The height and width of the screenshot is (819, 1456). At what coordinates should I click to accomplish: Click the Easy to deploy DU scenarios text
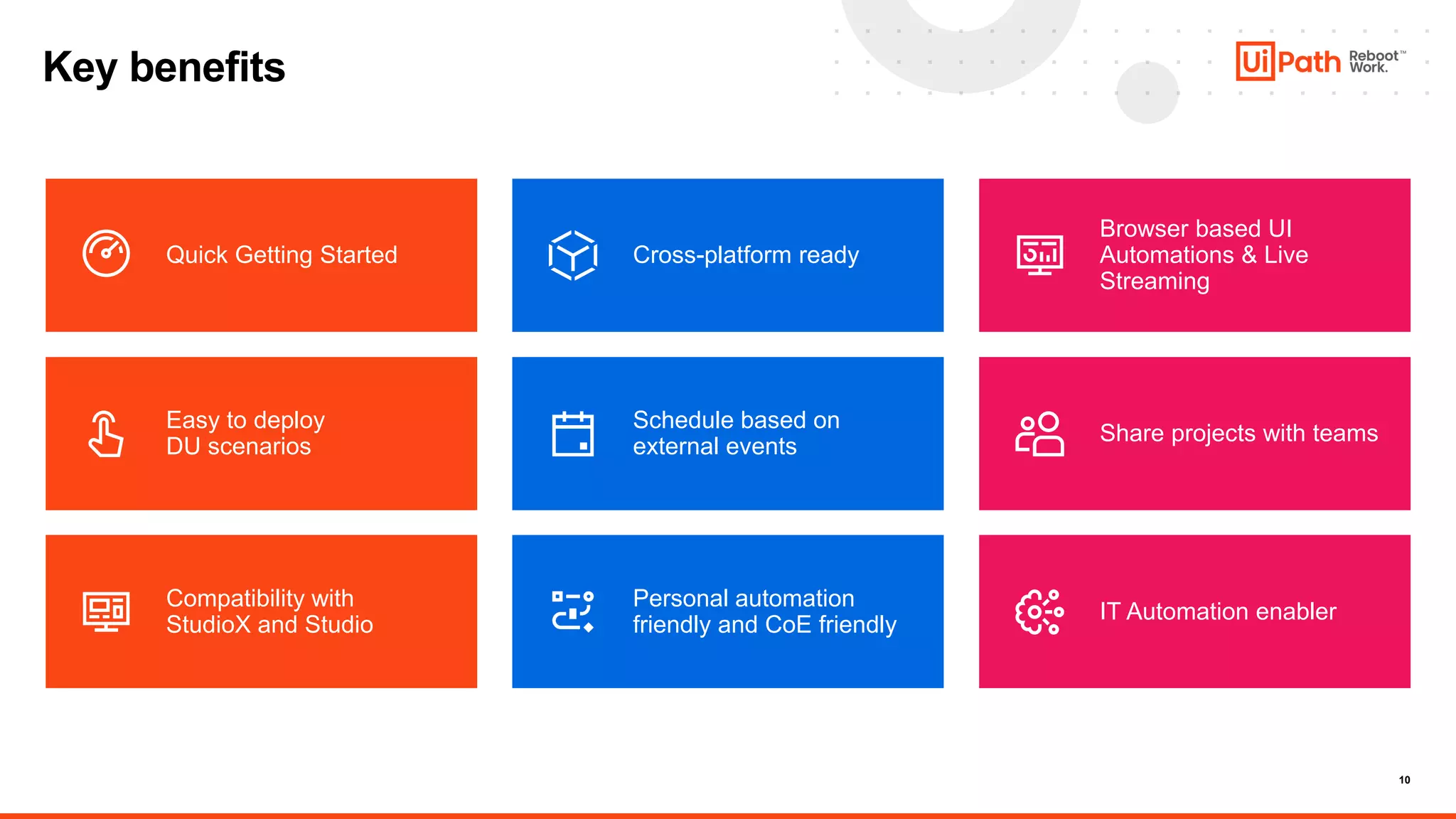[x=245, y=433]
